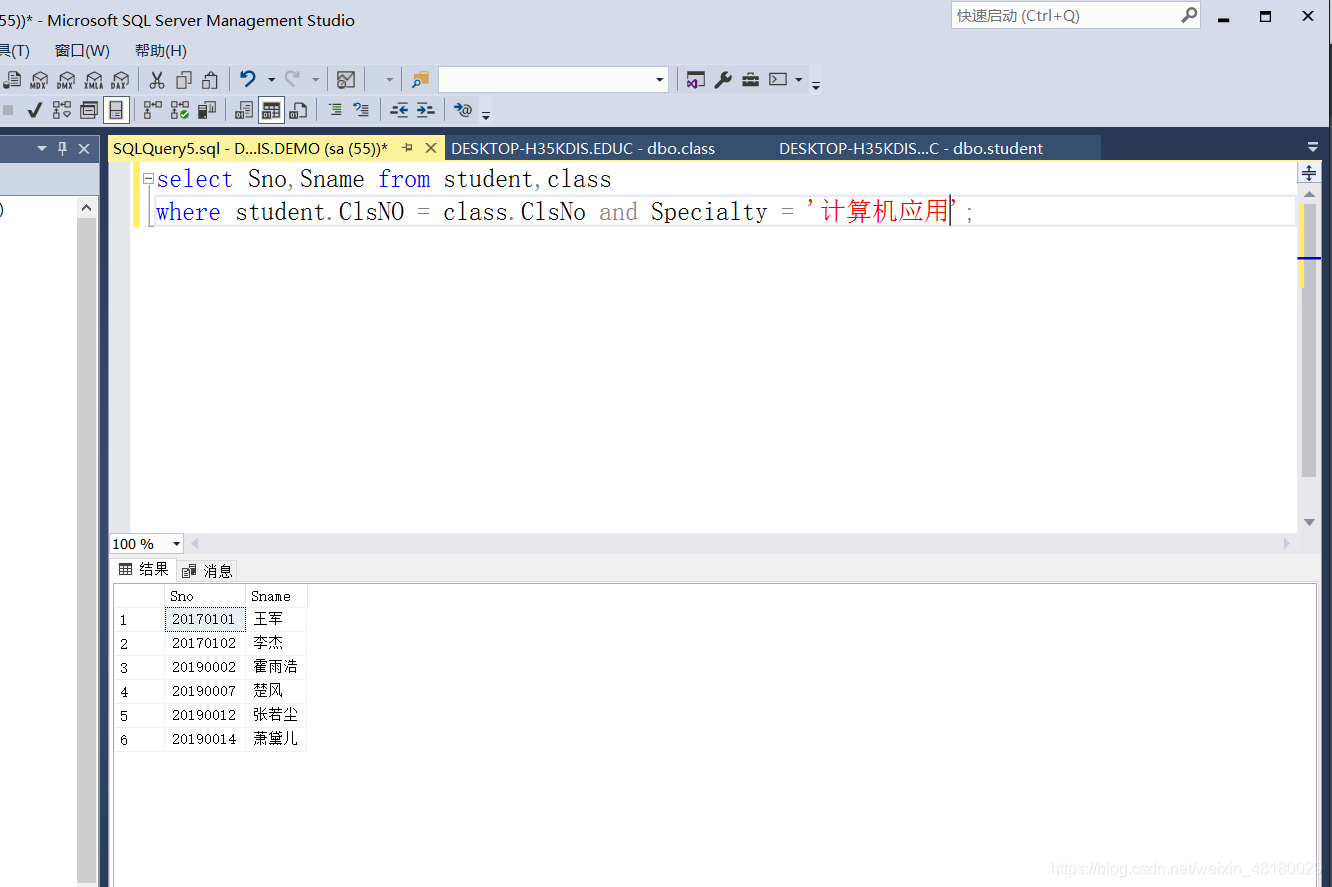This screenshot has width=1332, height=887.
Task: Click the editor horizontal scrollbar track
Action: point(739,544)
